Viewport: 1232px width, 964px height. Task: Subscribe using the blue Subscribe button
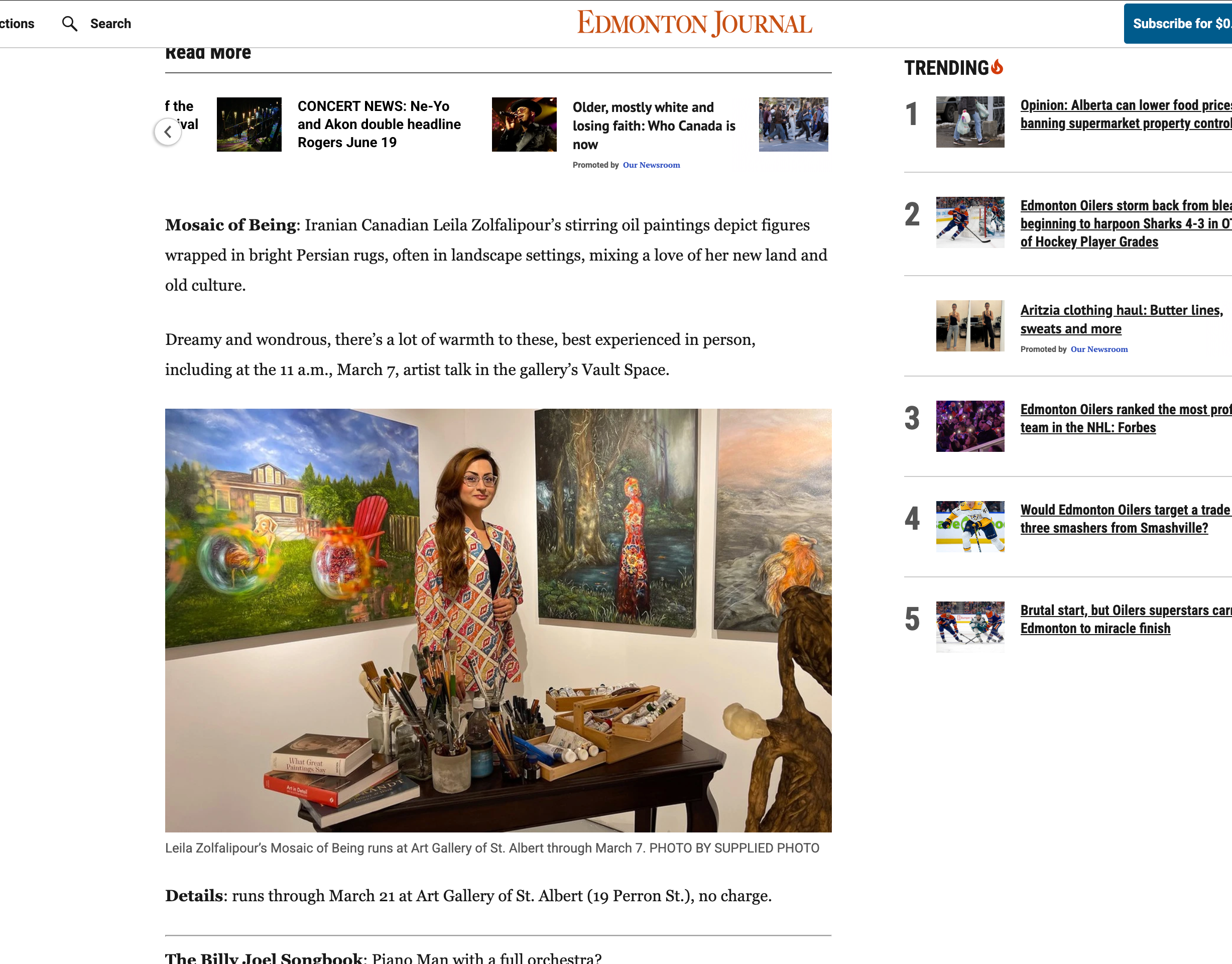tap(1178, 24)
